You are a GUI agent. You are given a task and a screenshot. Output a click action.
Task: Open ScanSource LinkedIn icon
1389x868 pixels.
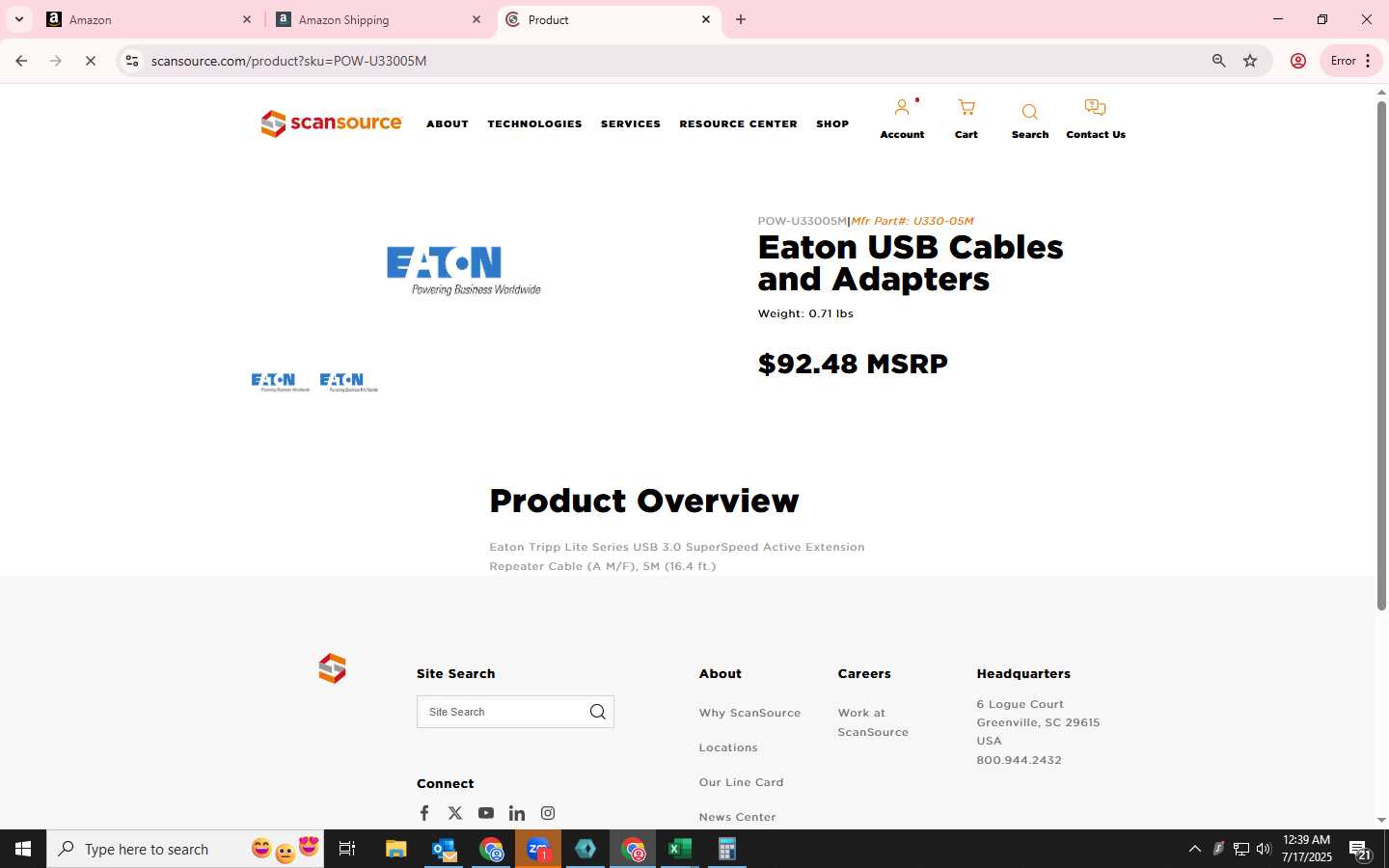517,813
